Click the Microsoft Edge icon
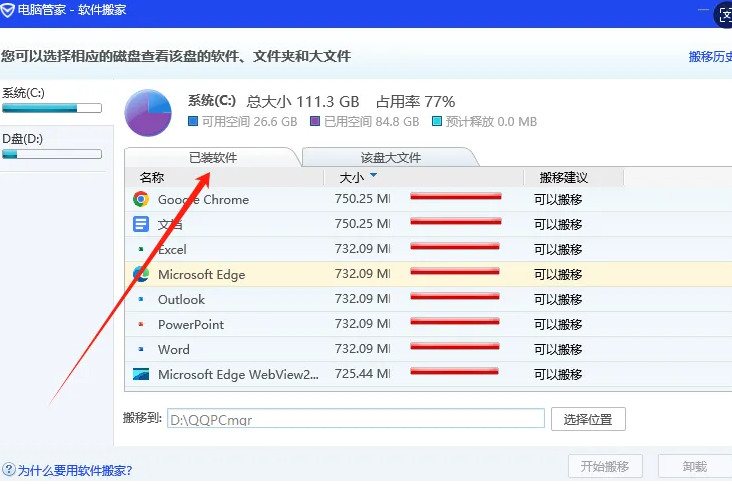Screen dimensions: 732x484 click(141, 274)
